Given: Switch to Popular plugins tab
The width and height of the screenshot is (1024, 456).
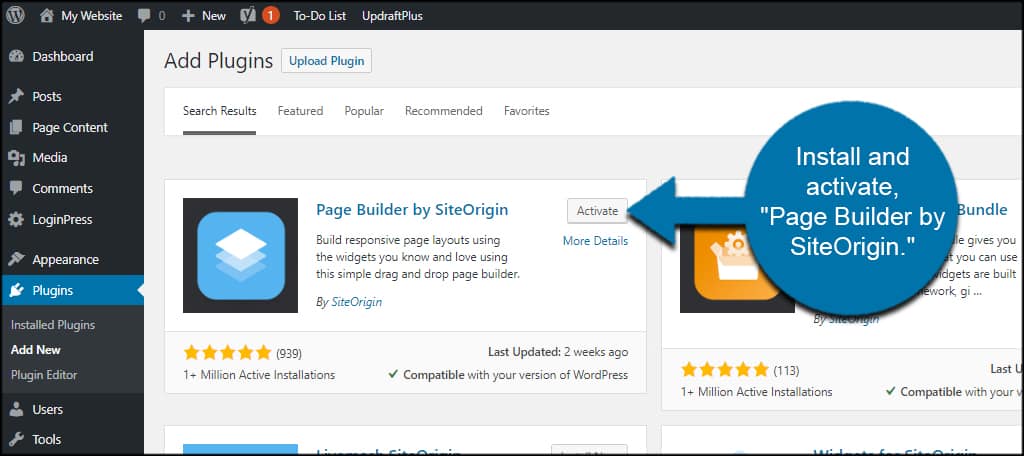Looking at the screenshot, I should pos(364,111).
